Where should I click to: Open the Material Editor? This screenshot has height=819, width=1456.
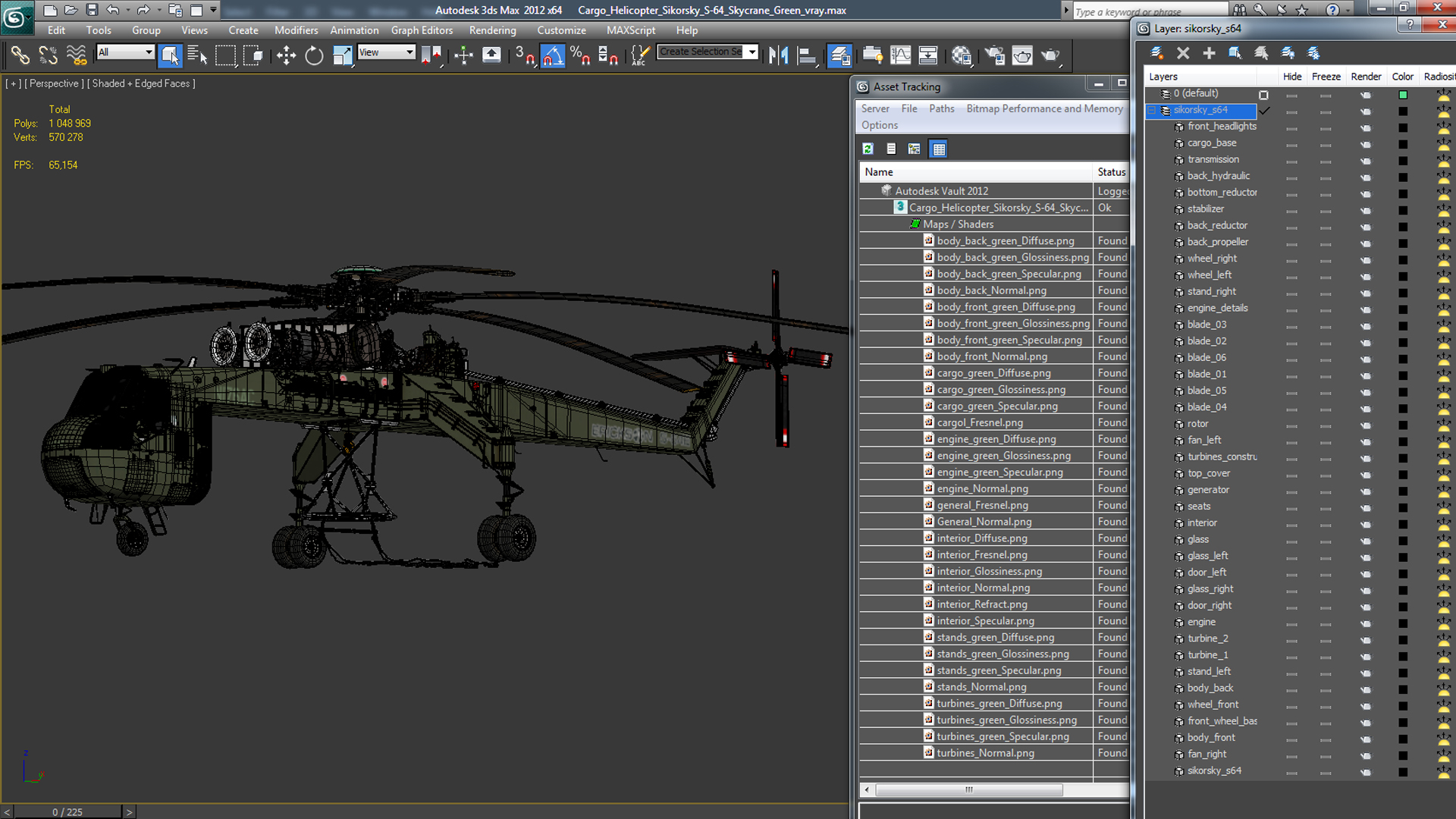pyautogui.click(x=962, y=55)
